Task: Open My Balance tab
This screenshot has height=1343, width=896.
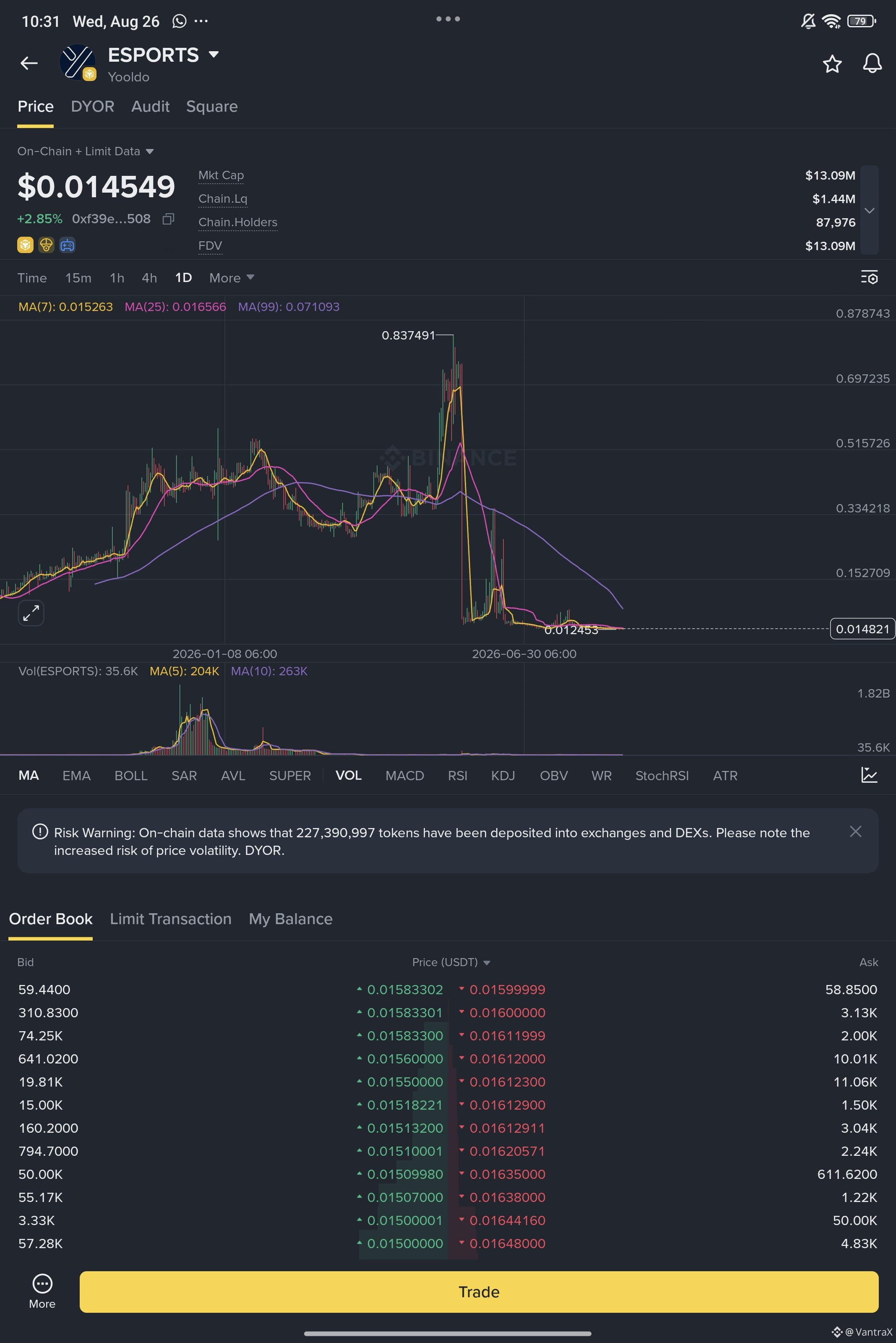Action: point(291,919)
